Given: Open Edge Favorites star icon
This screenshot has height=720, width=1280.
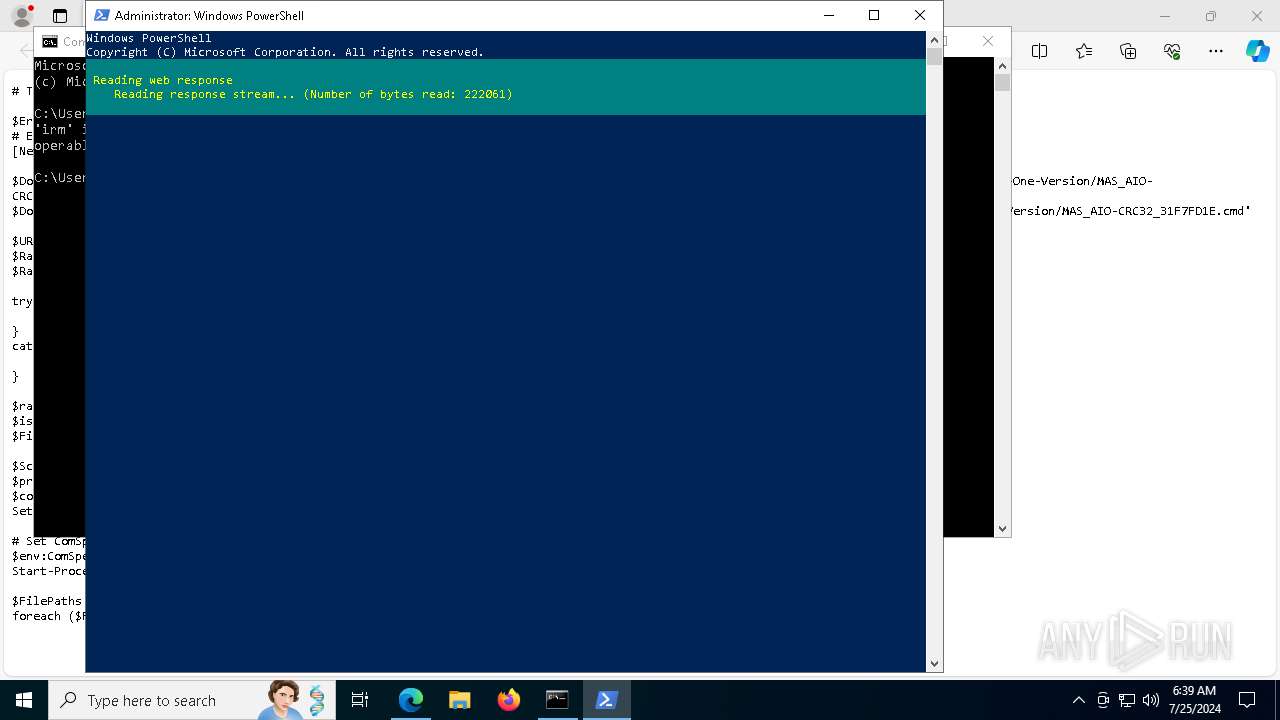Looking at the screenshot, I should (1084, 51).
